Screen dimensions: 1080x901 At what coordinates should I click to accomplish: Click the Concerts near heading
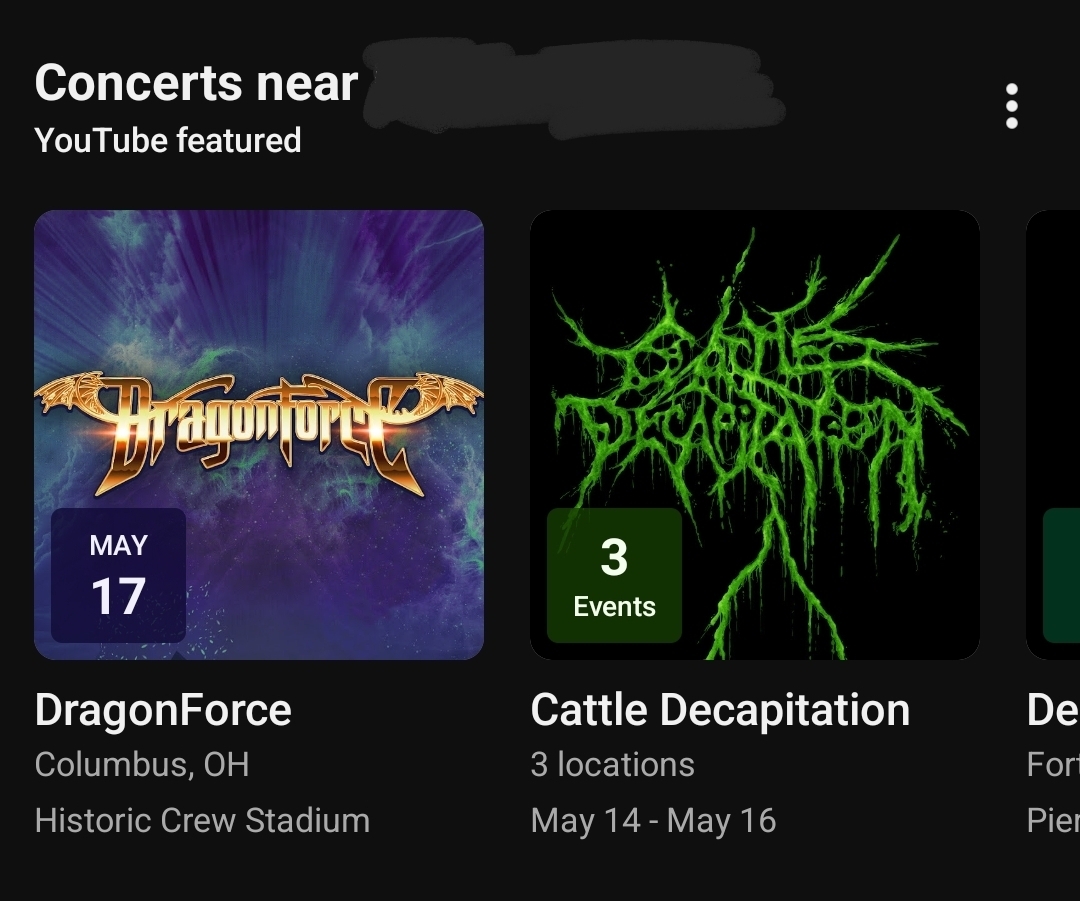196,83
